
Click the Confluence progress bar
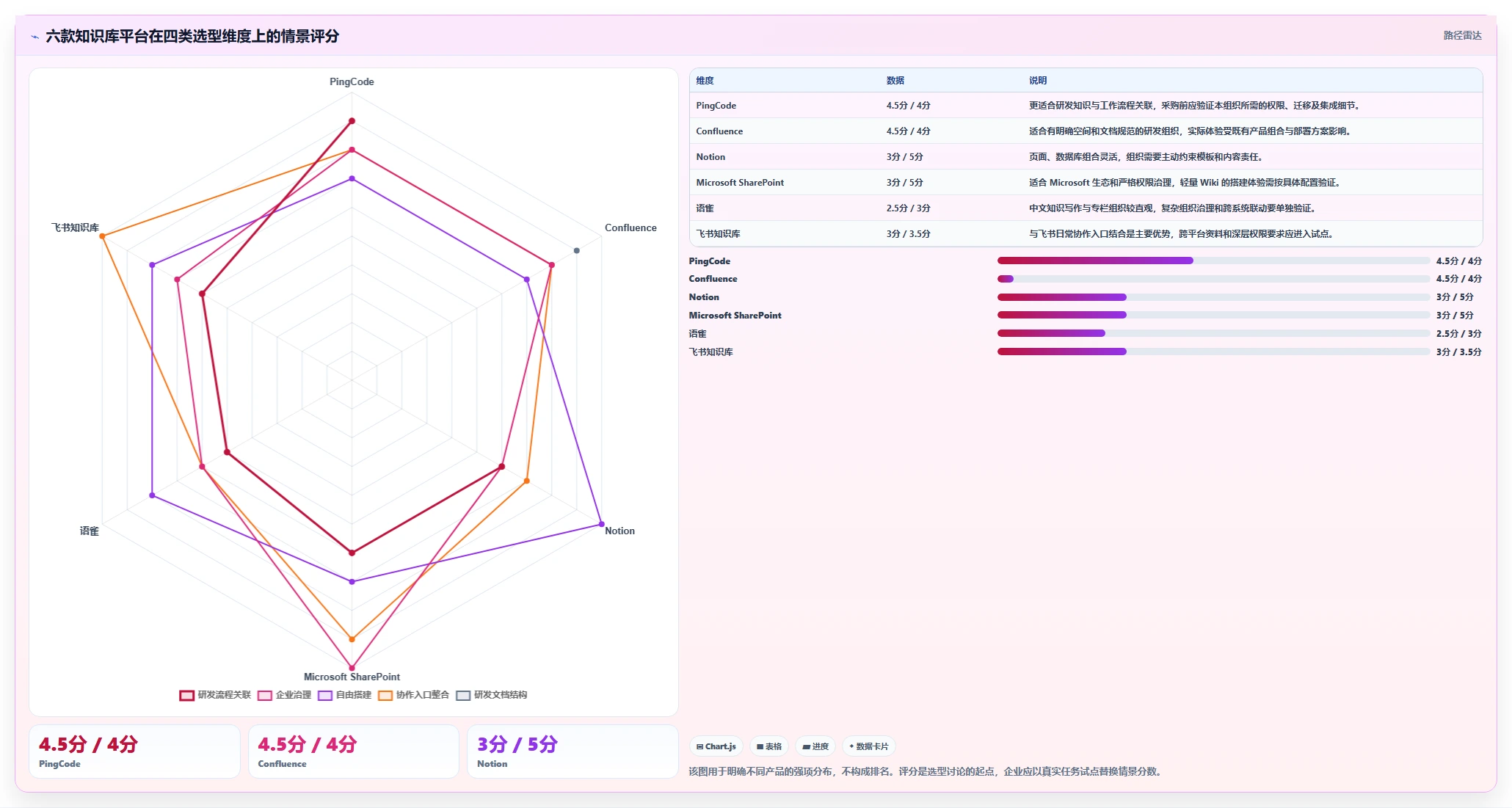pos(1213,279)
